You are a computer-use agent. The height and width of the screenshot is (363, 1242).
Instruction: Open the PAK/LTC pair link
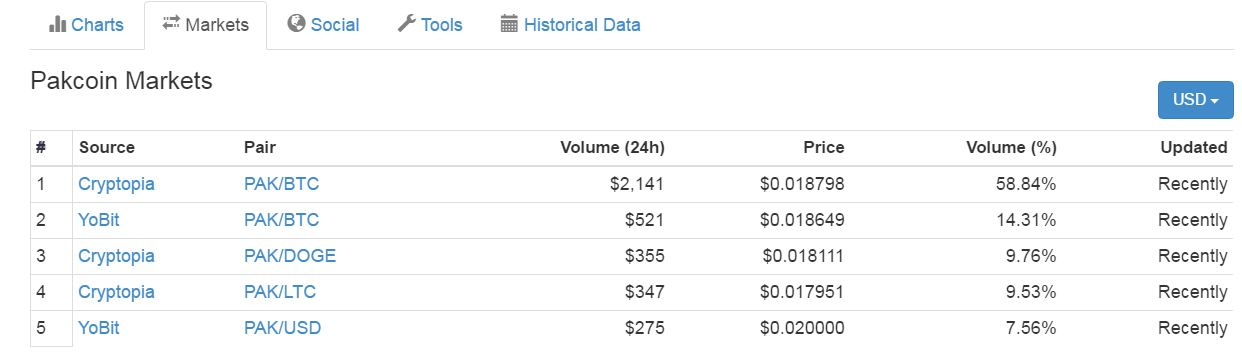[x=281, y=292]
